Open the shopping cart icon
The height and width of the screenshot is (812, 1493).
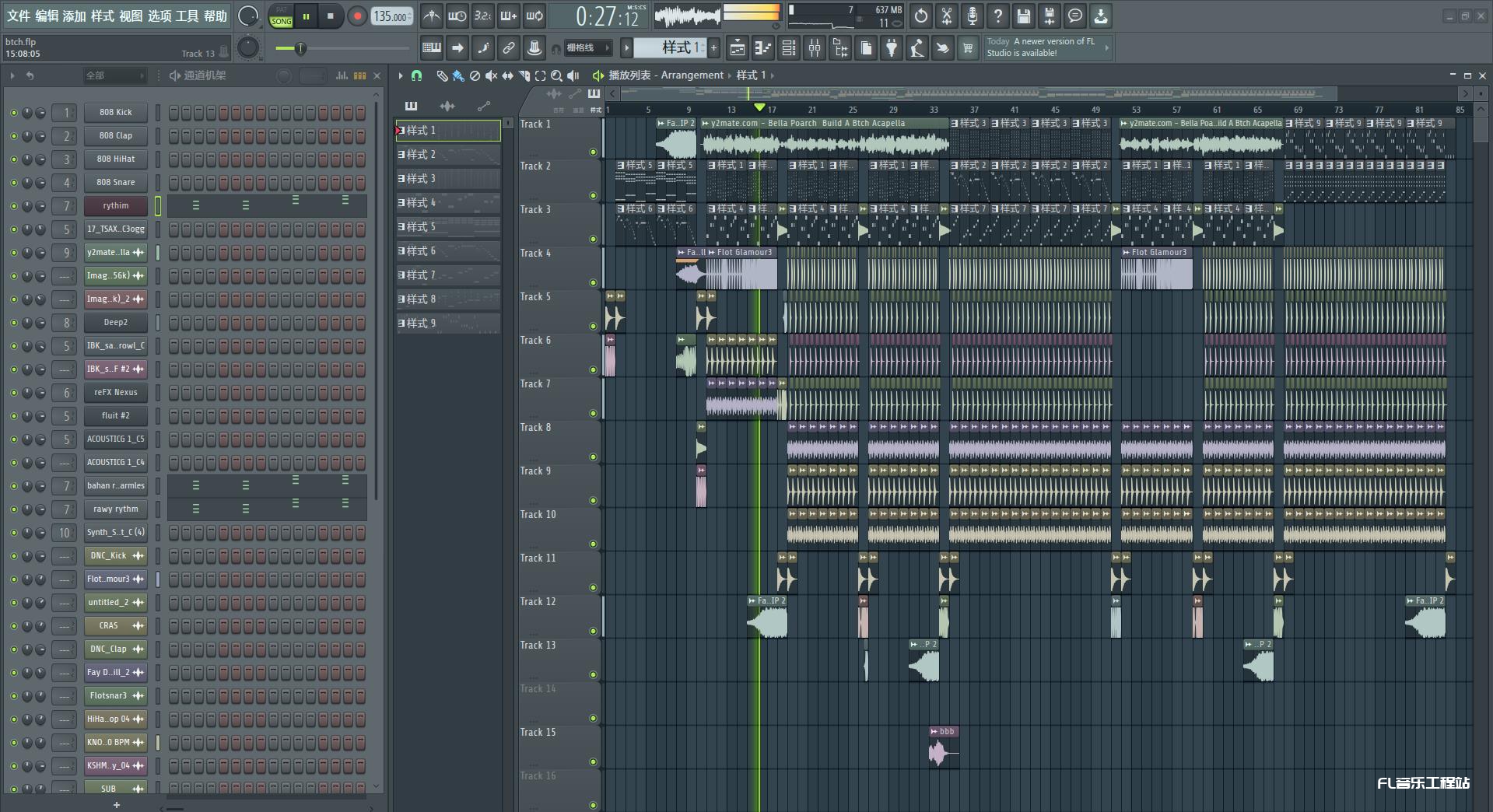pos(968,48)
